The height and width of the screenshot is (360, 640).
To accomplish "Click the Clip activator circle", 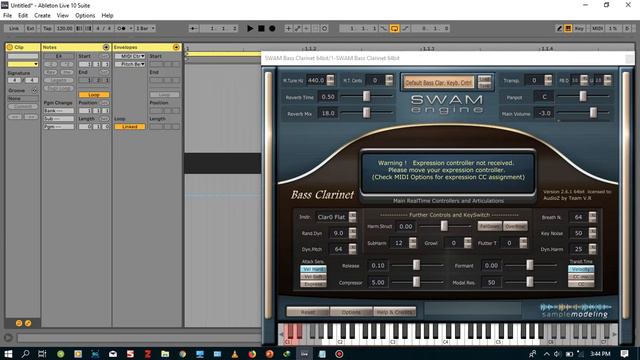I will (x=10, y=47).
